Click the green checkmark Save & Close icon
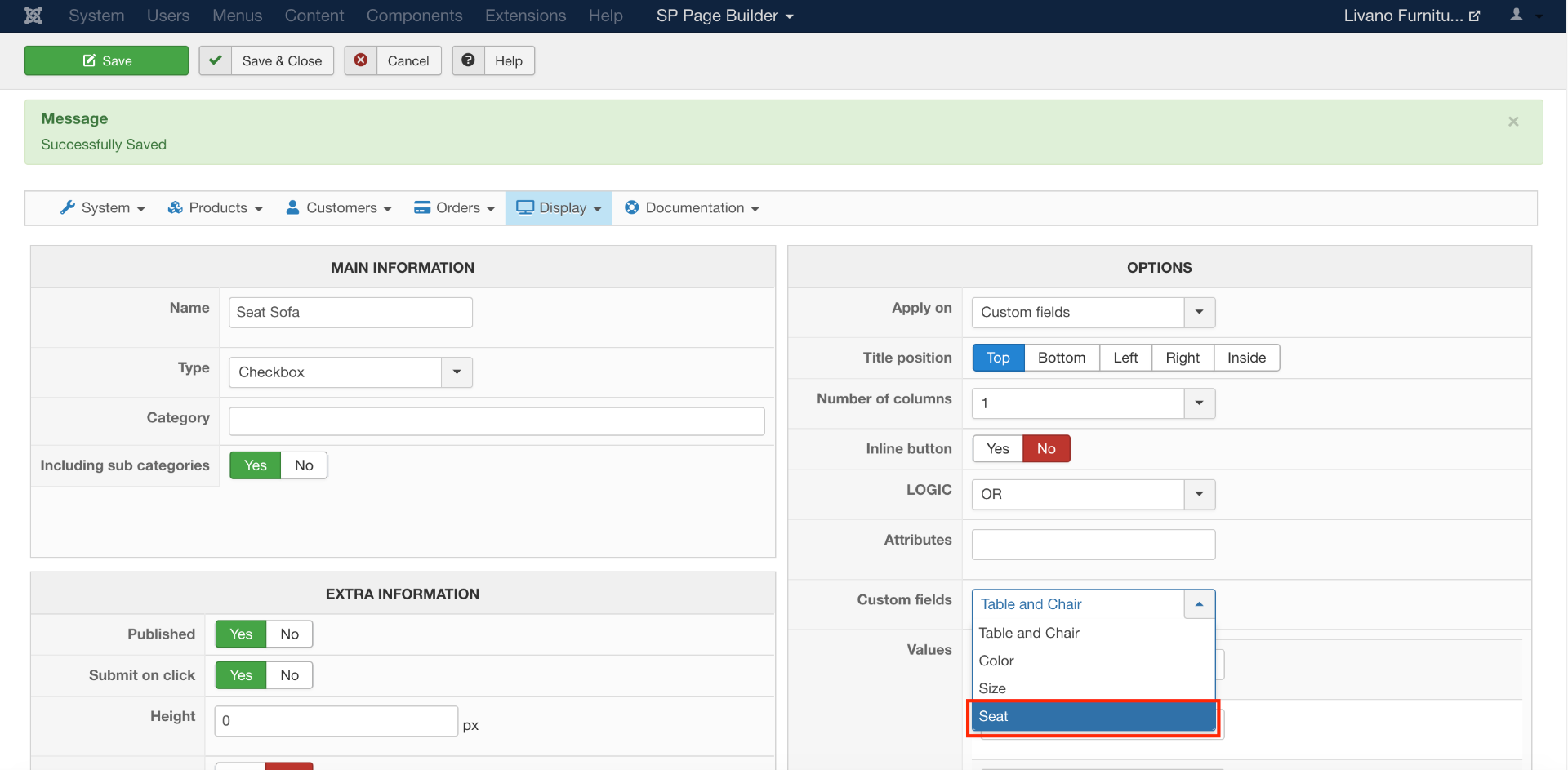 (x=216, y=60)
